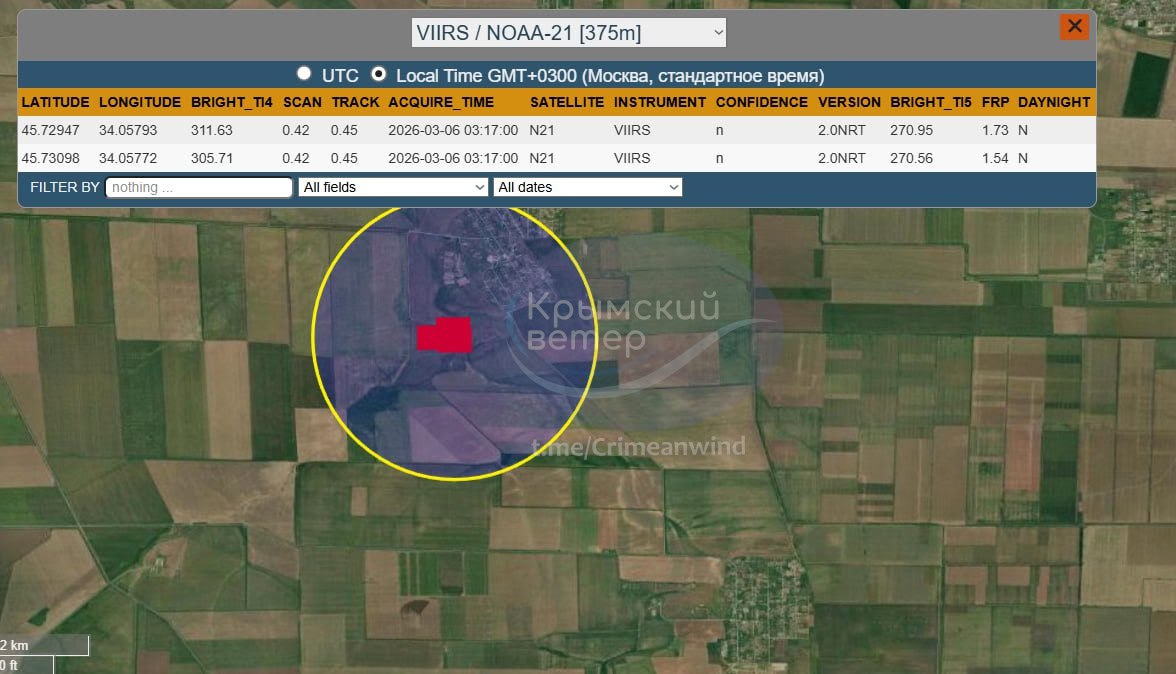Click the CONFIDENCE column header
This screenshot has width=1176, height=674.
761,102
